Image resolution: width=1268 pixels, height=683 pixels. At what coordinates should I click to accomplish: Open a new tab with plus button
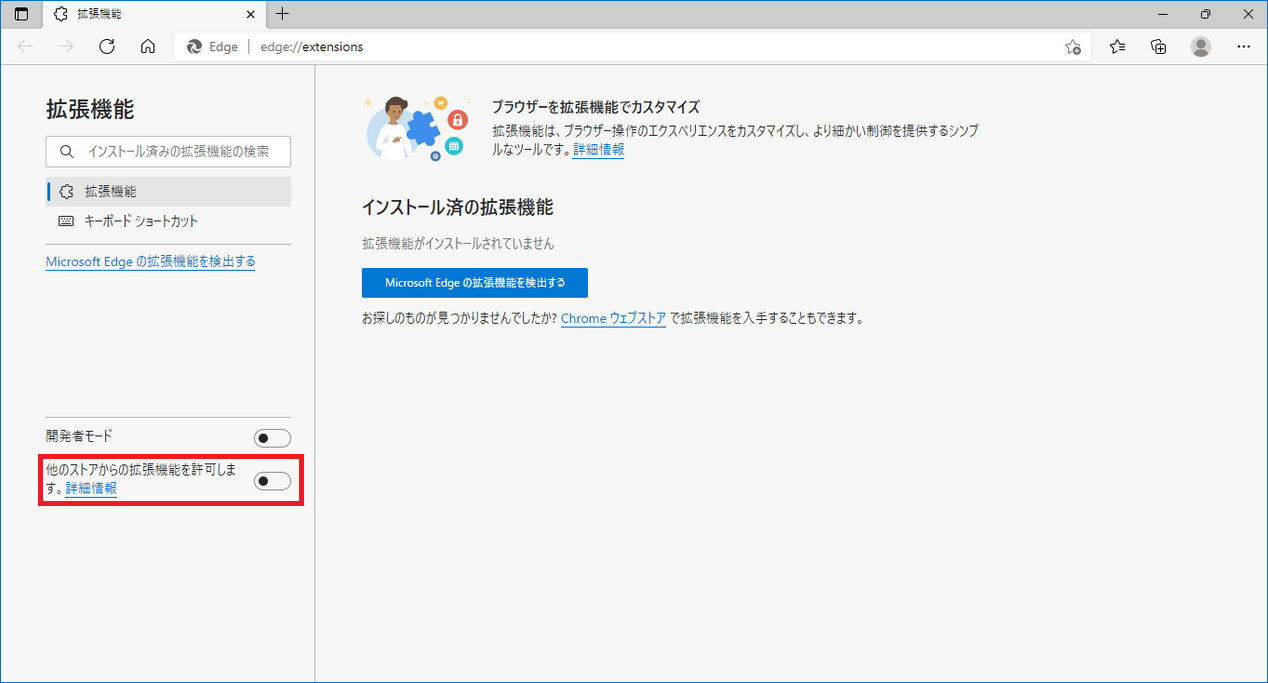pos(283,14)
